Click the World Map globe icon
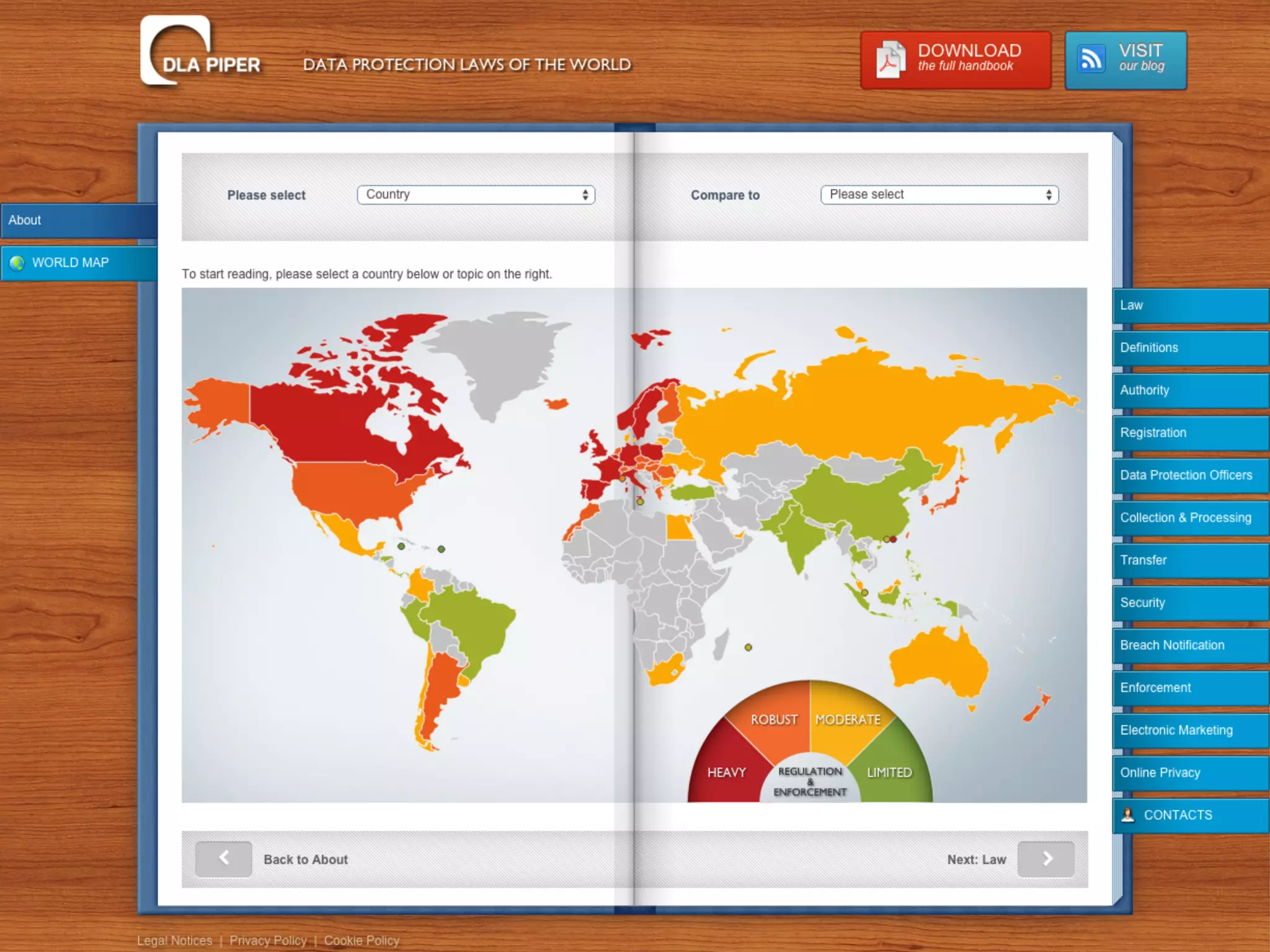 (17, 263)
